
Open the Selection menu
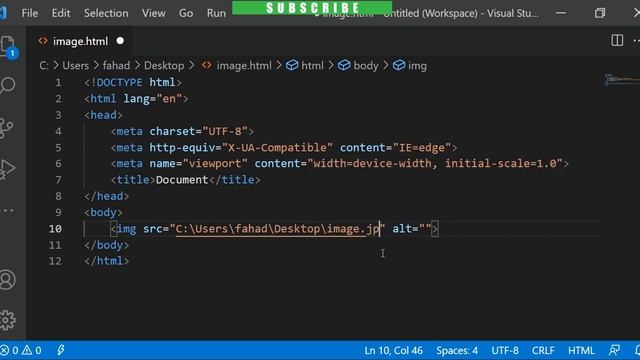(x=106, y=13)
